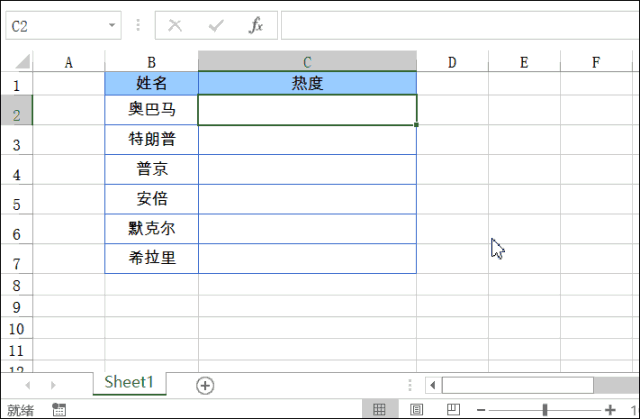Select row 7 header

[x=16, y=259]
